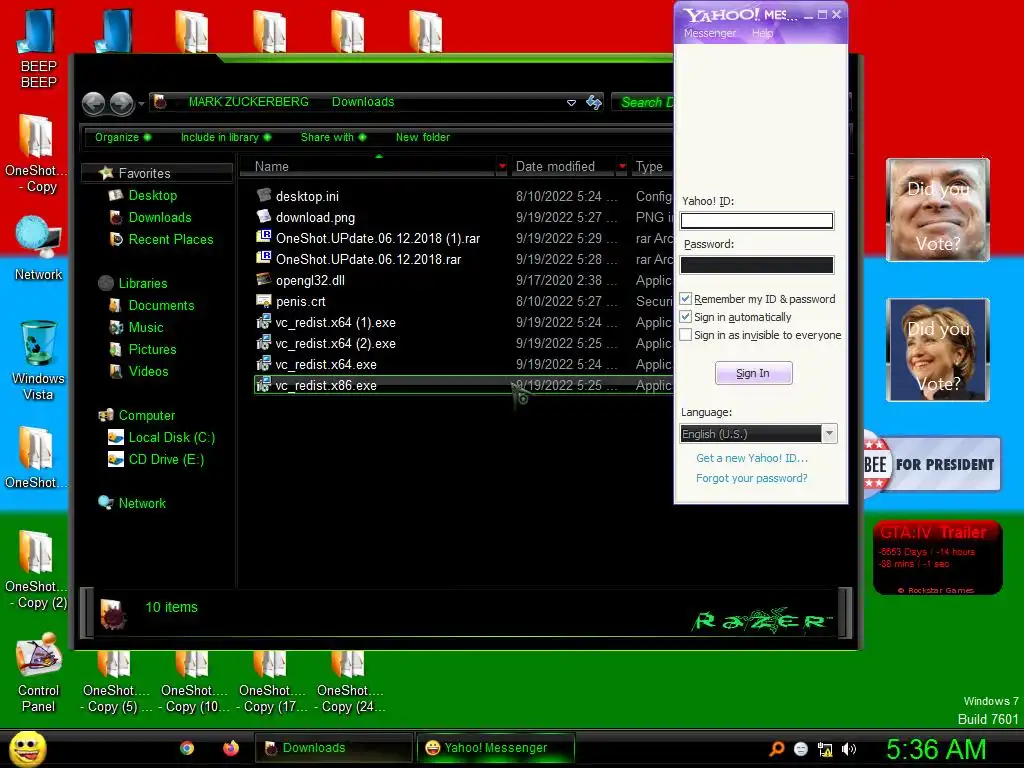Click the volume speaker tray icon

(849, 749)
